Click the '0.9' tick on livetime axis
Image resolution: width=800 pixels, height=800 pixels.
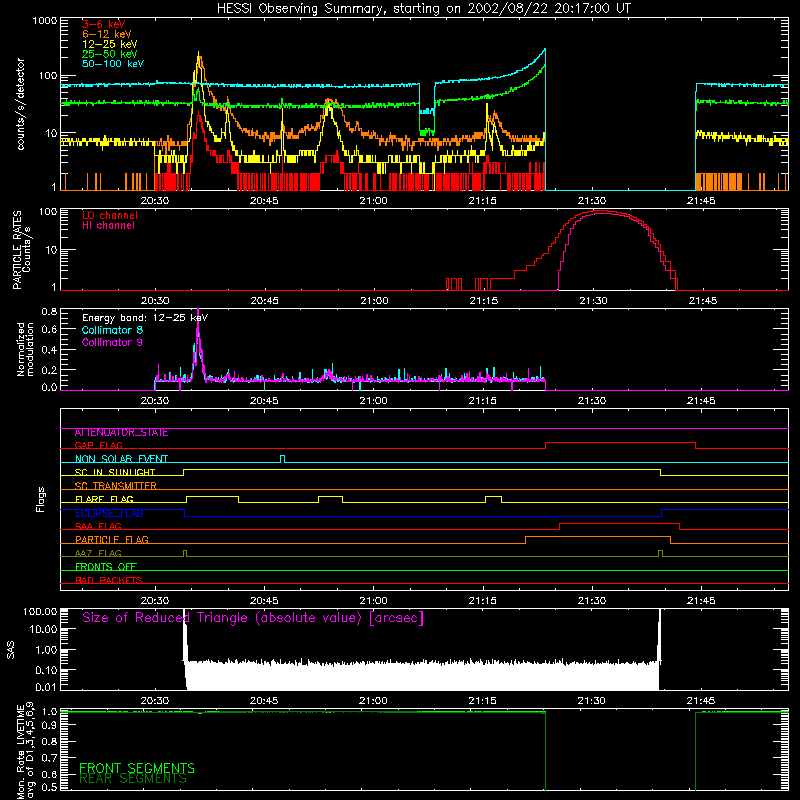[49, 725]
